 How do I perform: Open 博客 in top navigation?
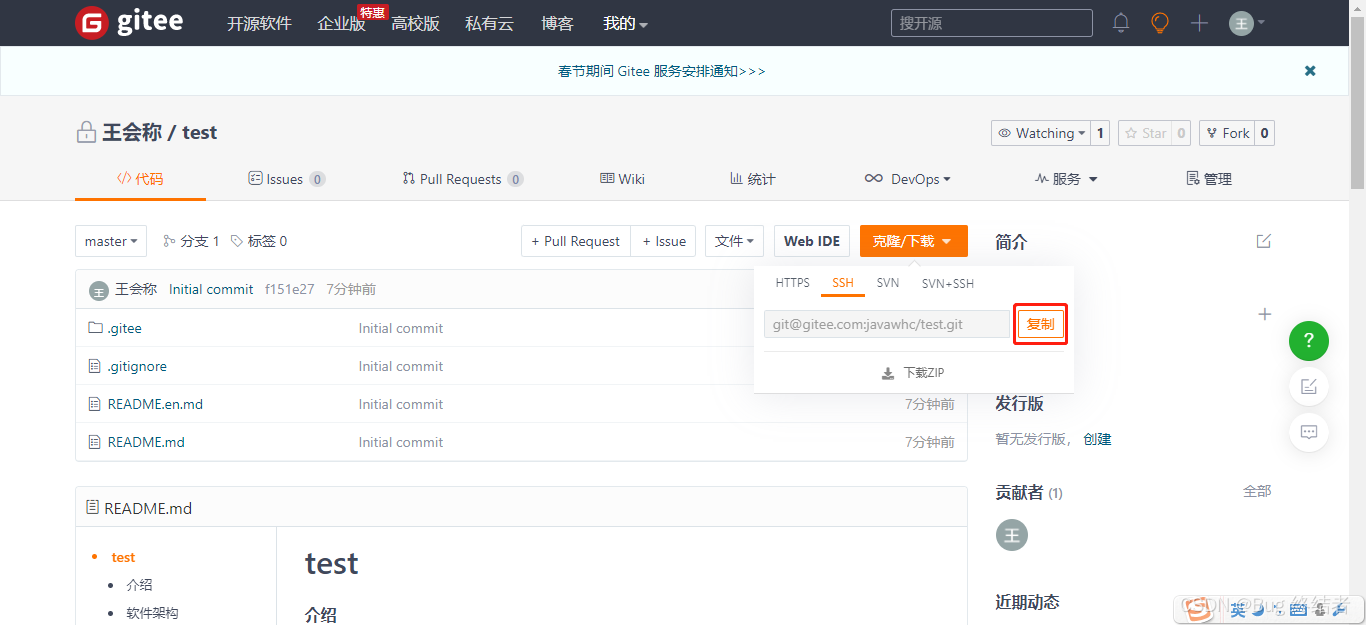pyautogui.click(x=557, y=23)
